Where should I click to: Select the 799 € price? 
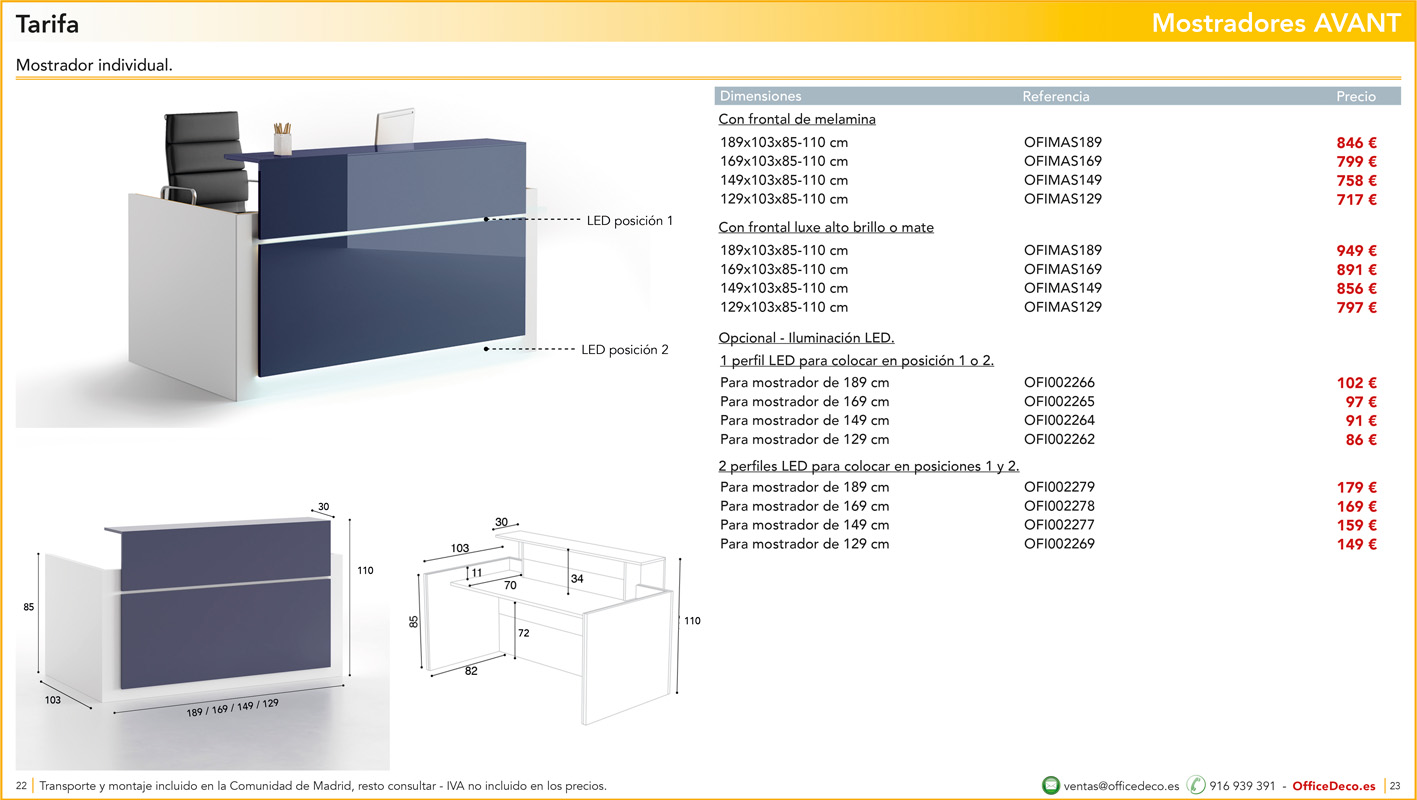click(x=1357, y=162)
